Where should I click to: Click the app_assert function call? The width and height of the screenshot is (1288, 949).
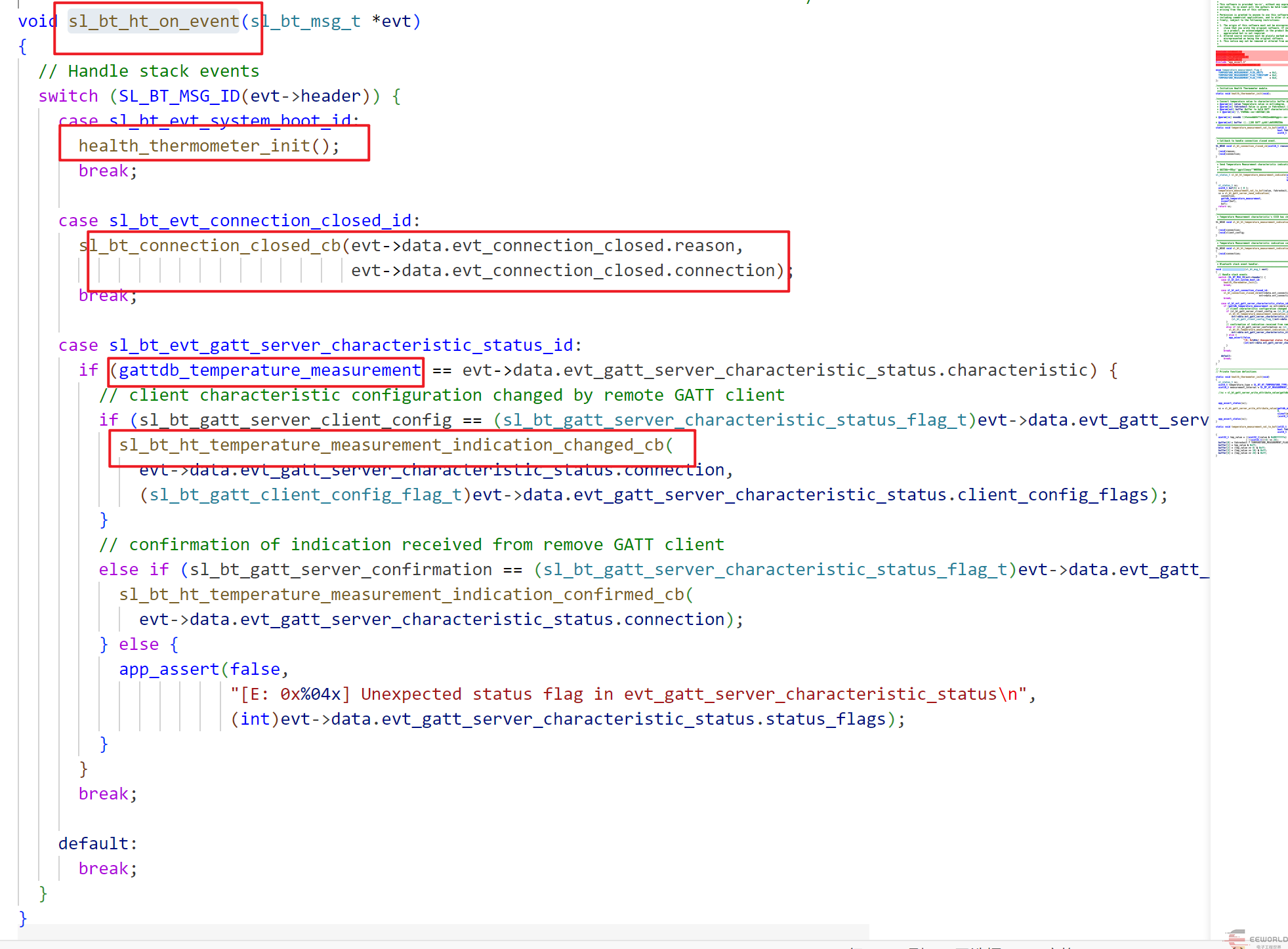(x=169, y=670)
